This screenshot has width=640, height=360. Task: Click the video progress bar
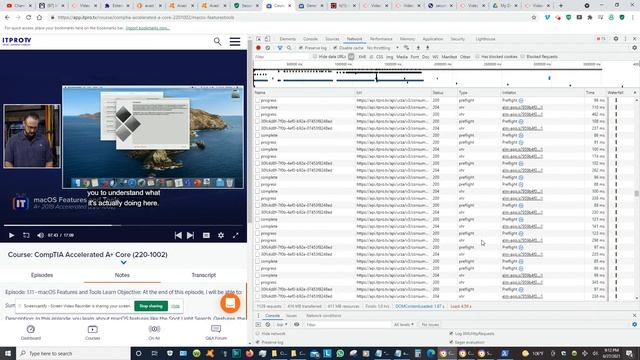(x=123, y=225)
